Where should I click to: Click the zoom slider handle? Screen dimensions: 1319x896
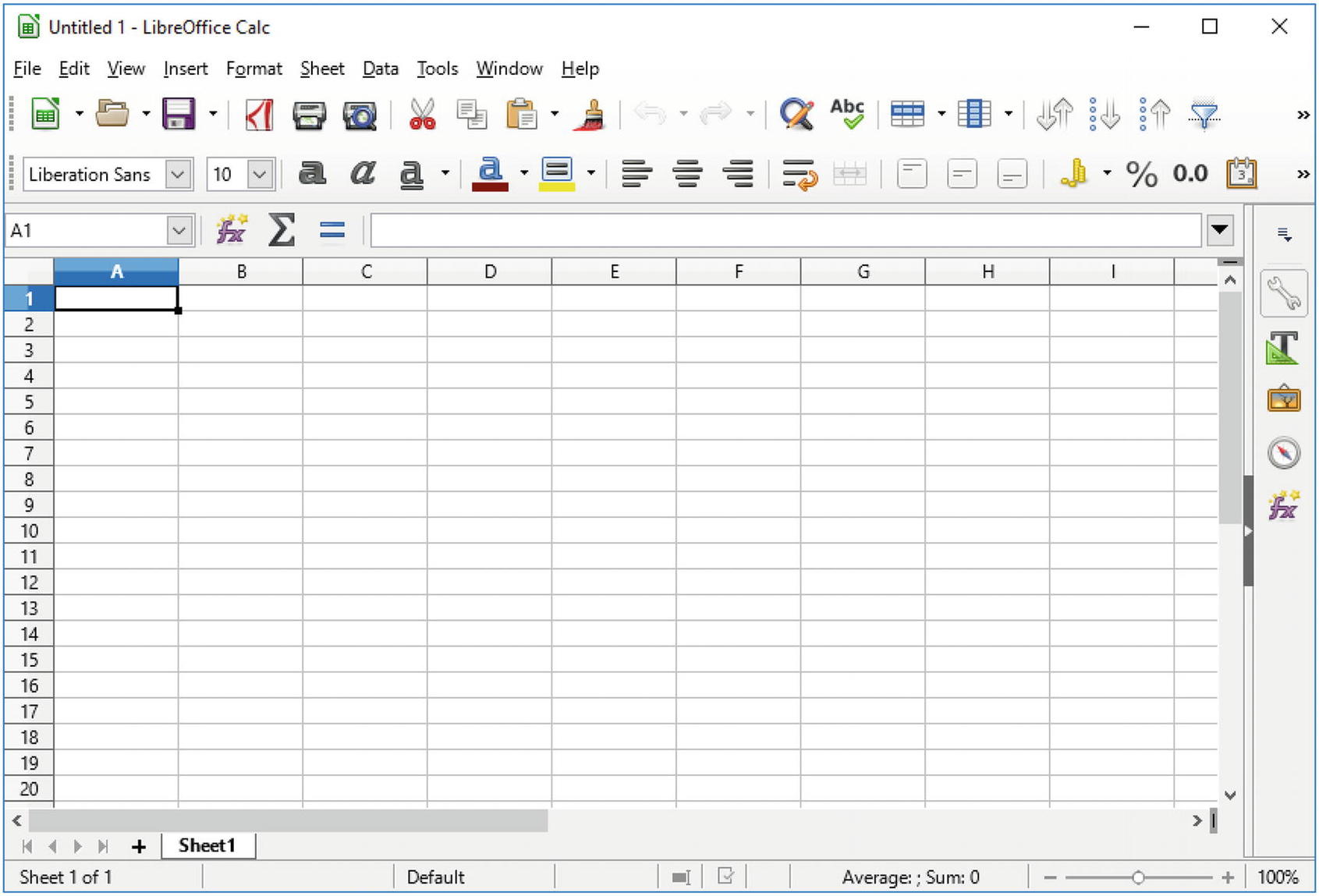click(x=1138, y=878)
